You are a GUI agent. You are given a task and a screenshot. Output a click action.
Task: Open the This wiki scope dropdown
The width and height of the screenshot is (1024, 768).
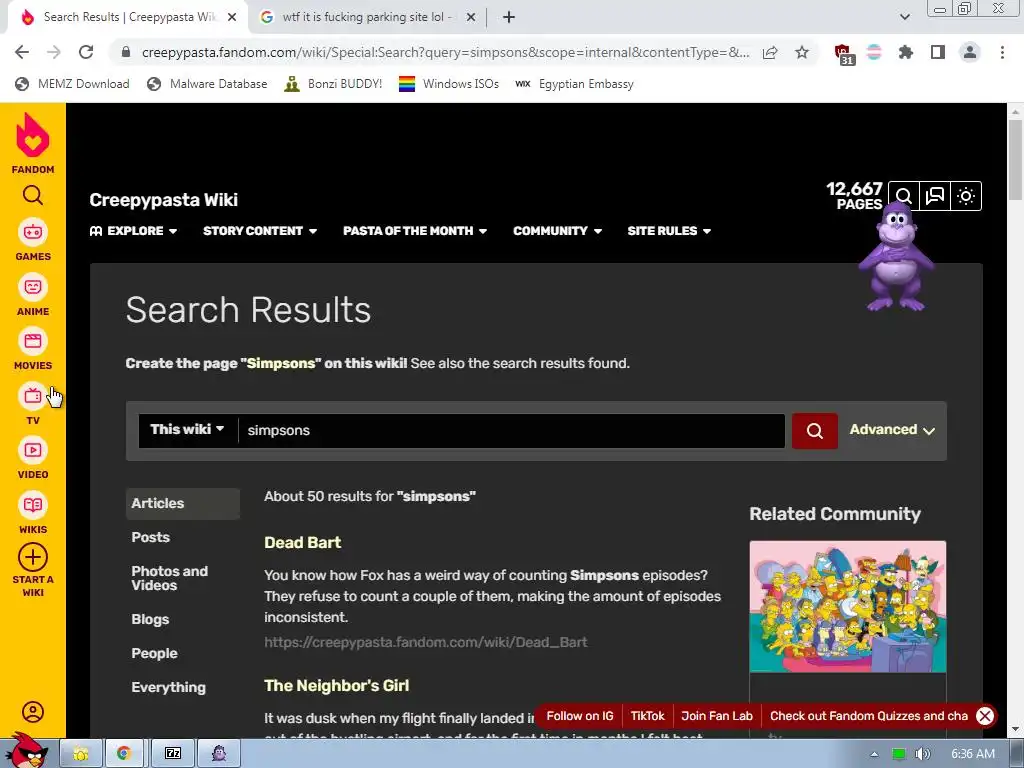pyautogui.click(x=187, y=430)
